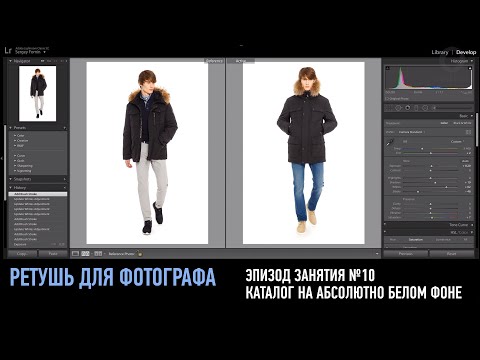Click the Auto tone button

point(465,161)
